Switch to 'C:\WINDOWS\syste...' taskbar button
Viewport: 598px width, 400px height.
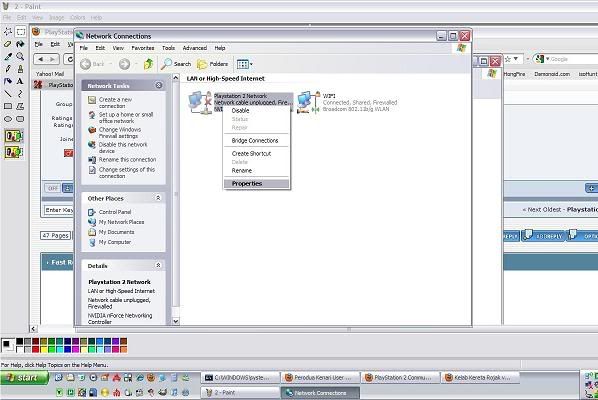coord(240,378)
